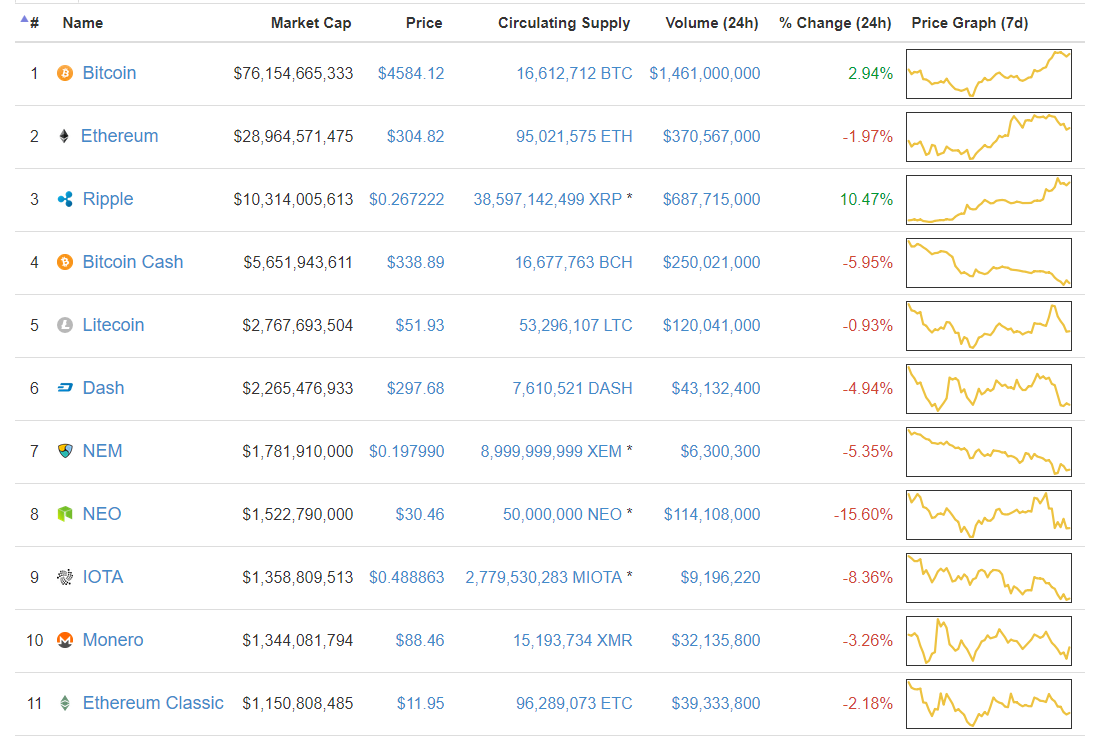Click the Bitcoin coin logo icon
1102x737 pixels.
[x=65, y=73]
